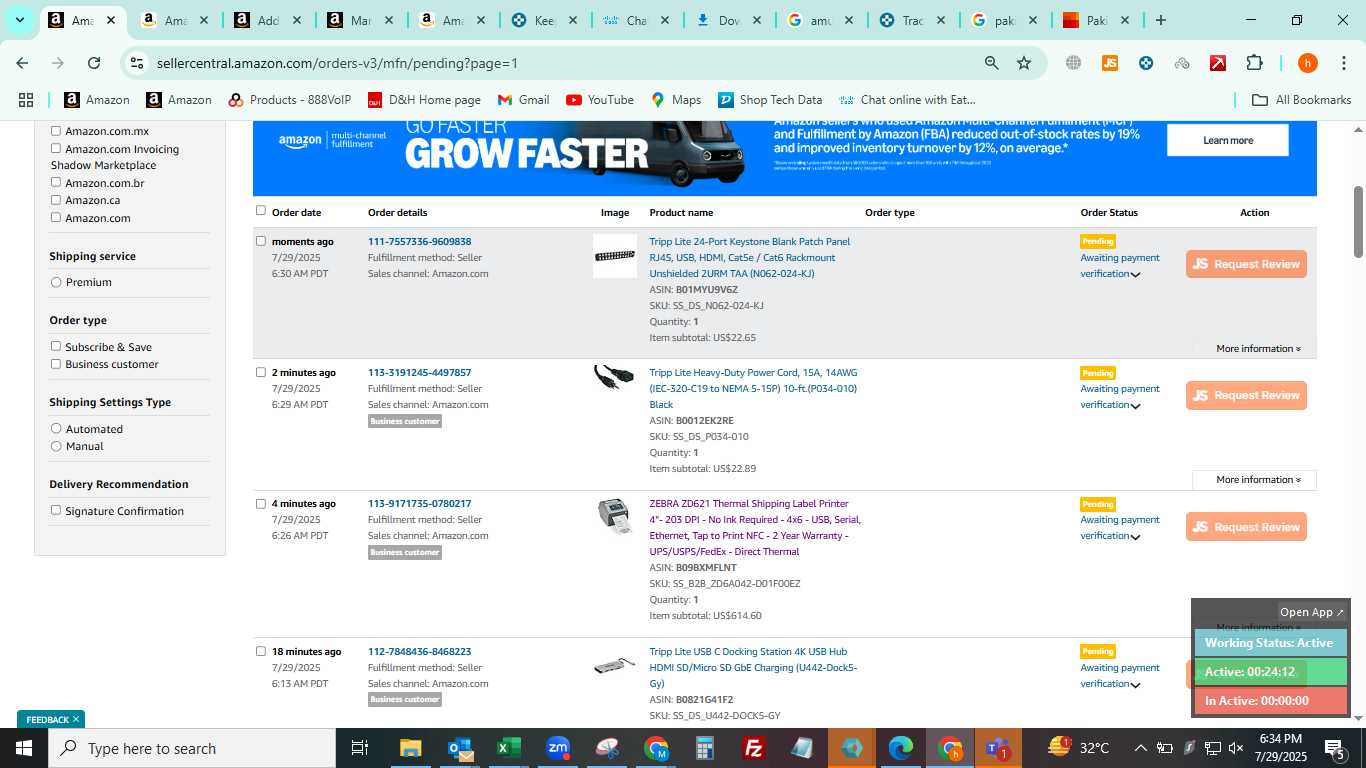
Task: Expand Awaiting payment verification for order 113-3191245-4497857
Action: pyautogui.click(x=1136, y=406)
